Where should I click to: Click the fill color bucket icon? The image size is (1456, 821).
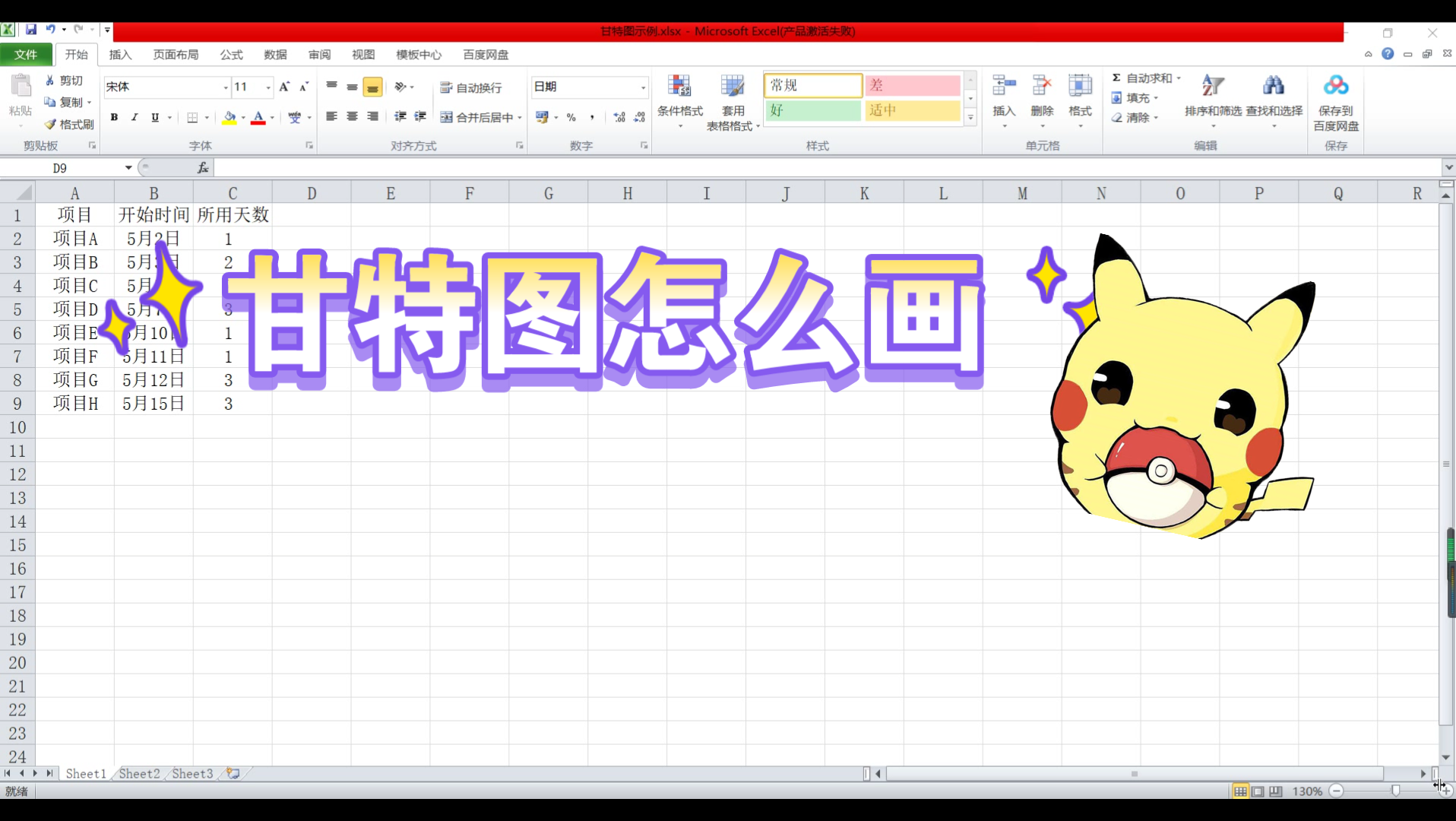(x=229, y=117)
